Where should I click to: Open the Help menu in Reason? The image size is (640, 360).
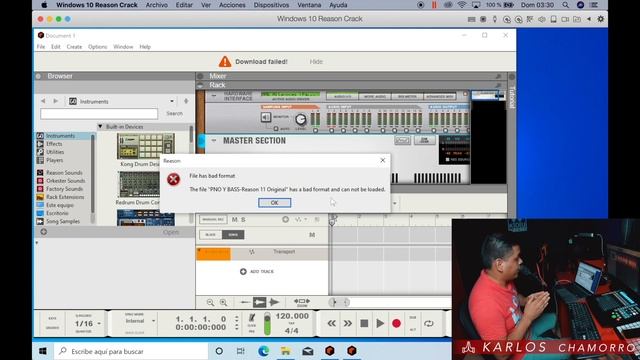tap(145, 47)
